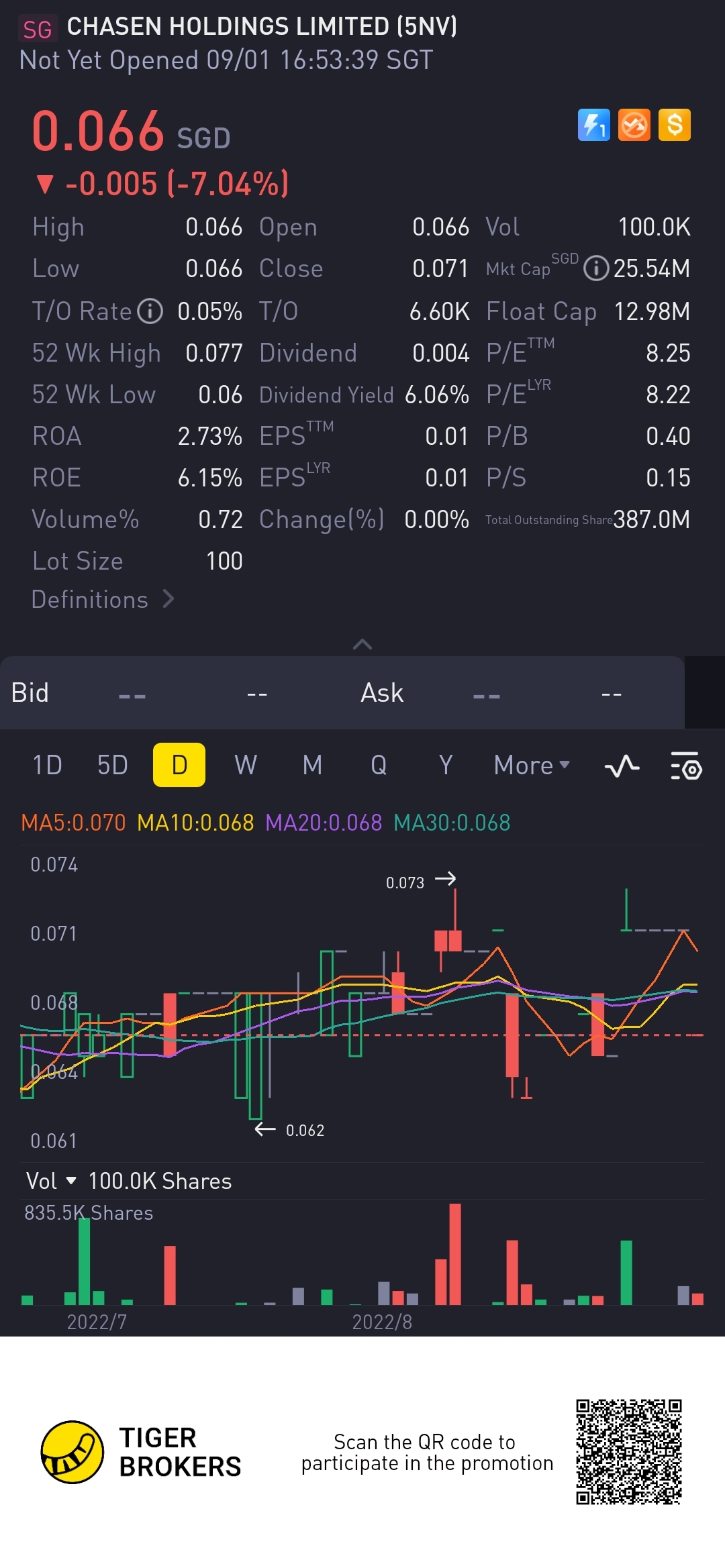
Task: Open the T/O Rate info icon
Action: 150,311
